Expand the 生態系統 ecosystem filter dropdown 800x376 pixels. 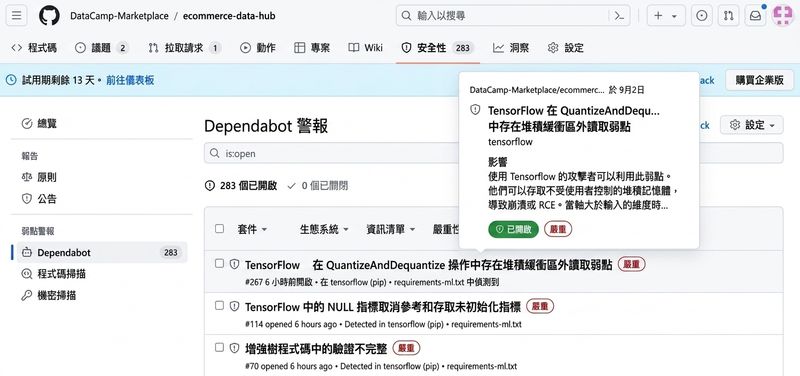pos(324,230)
